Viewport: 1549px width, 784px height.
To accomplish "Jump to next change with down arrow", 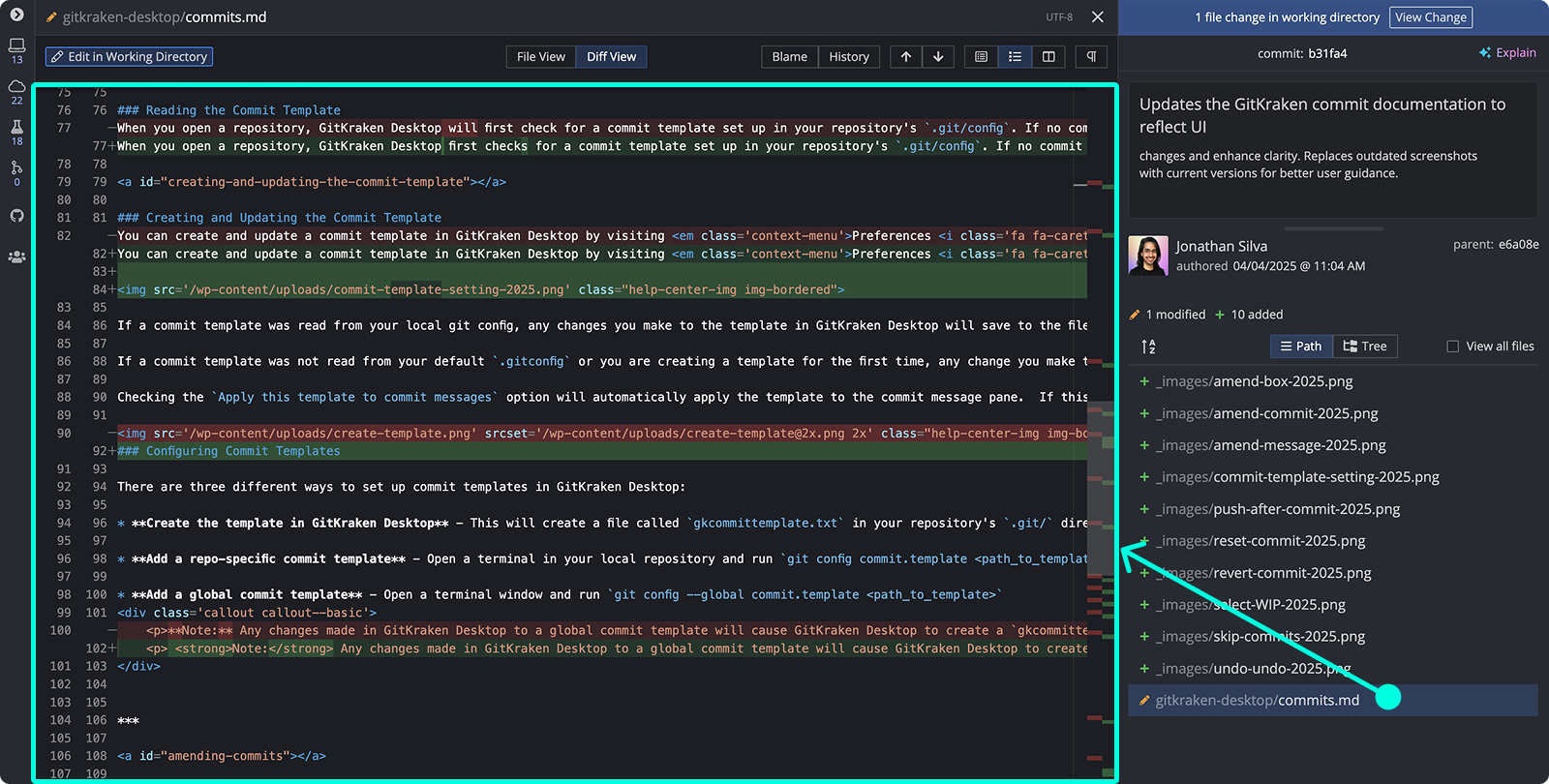I will [x=938, y=57].
